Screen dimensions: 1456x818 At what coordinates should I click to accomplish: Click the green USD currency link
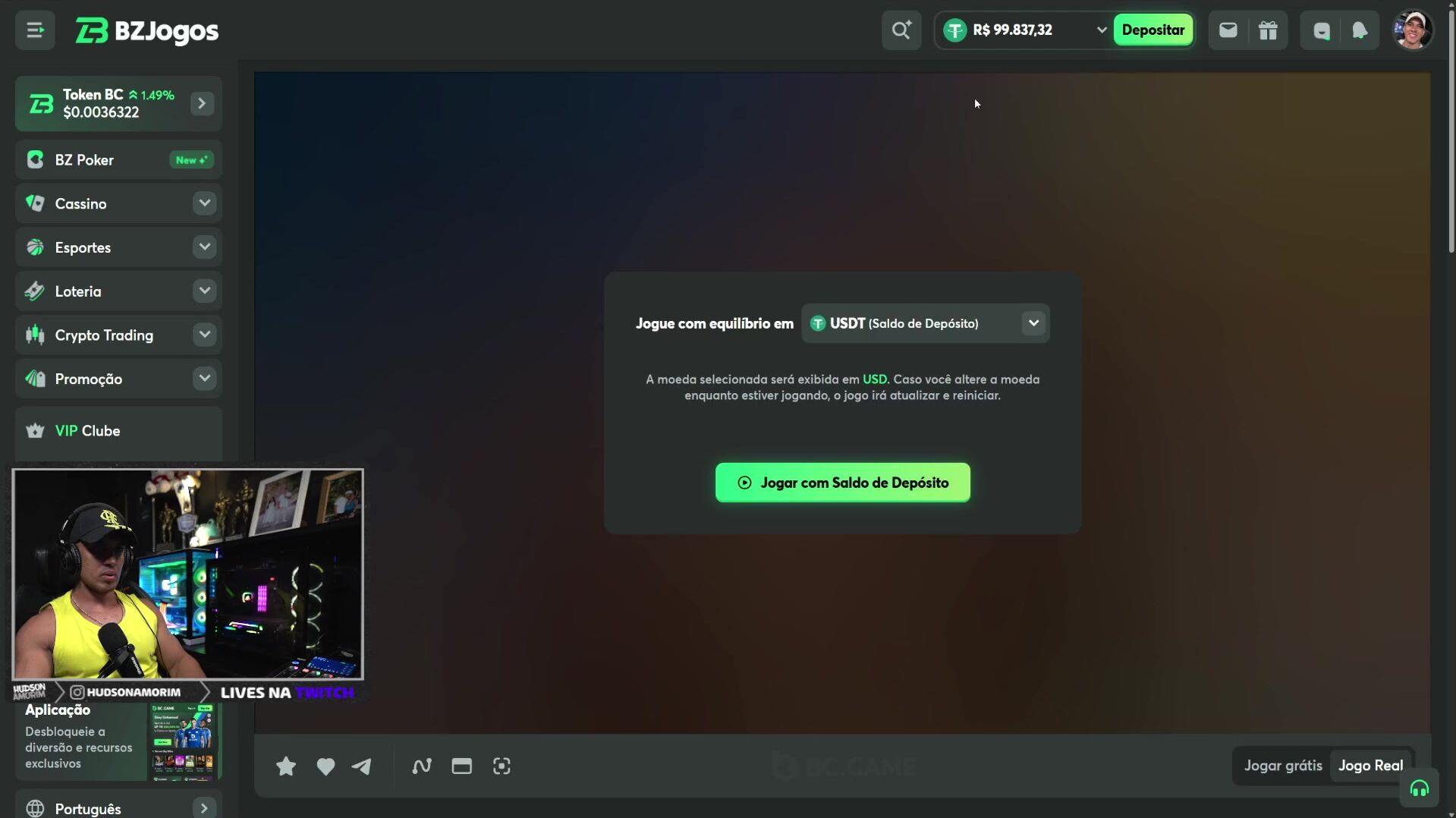coord(874,379)
